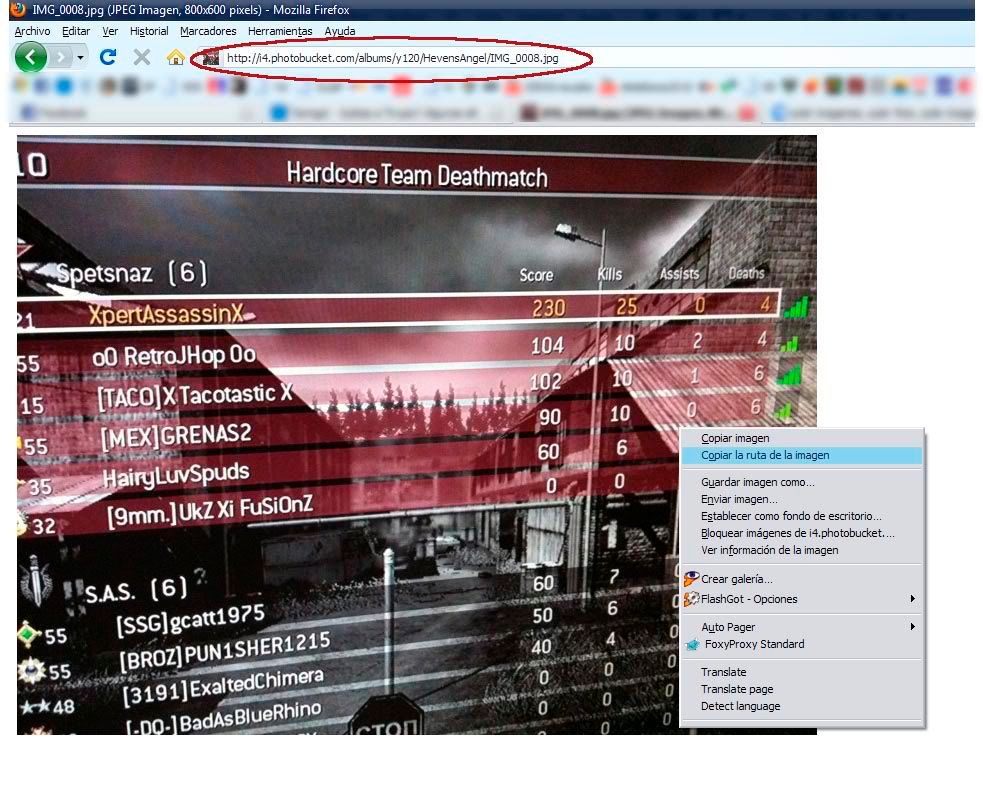Viewport: 983px width, 796px height.
Task: Select Copiar la ruta de la imagen
Action: click(x=802, y=455)
